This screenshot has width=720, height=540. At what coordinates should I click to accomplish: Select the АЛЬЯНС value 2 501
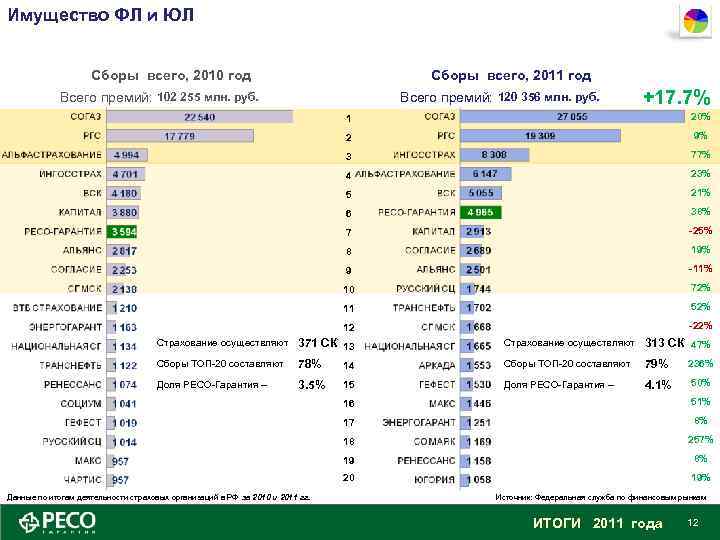tap(478, 270)
